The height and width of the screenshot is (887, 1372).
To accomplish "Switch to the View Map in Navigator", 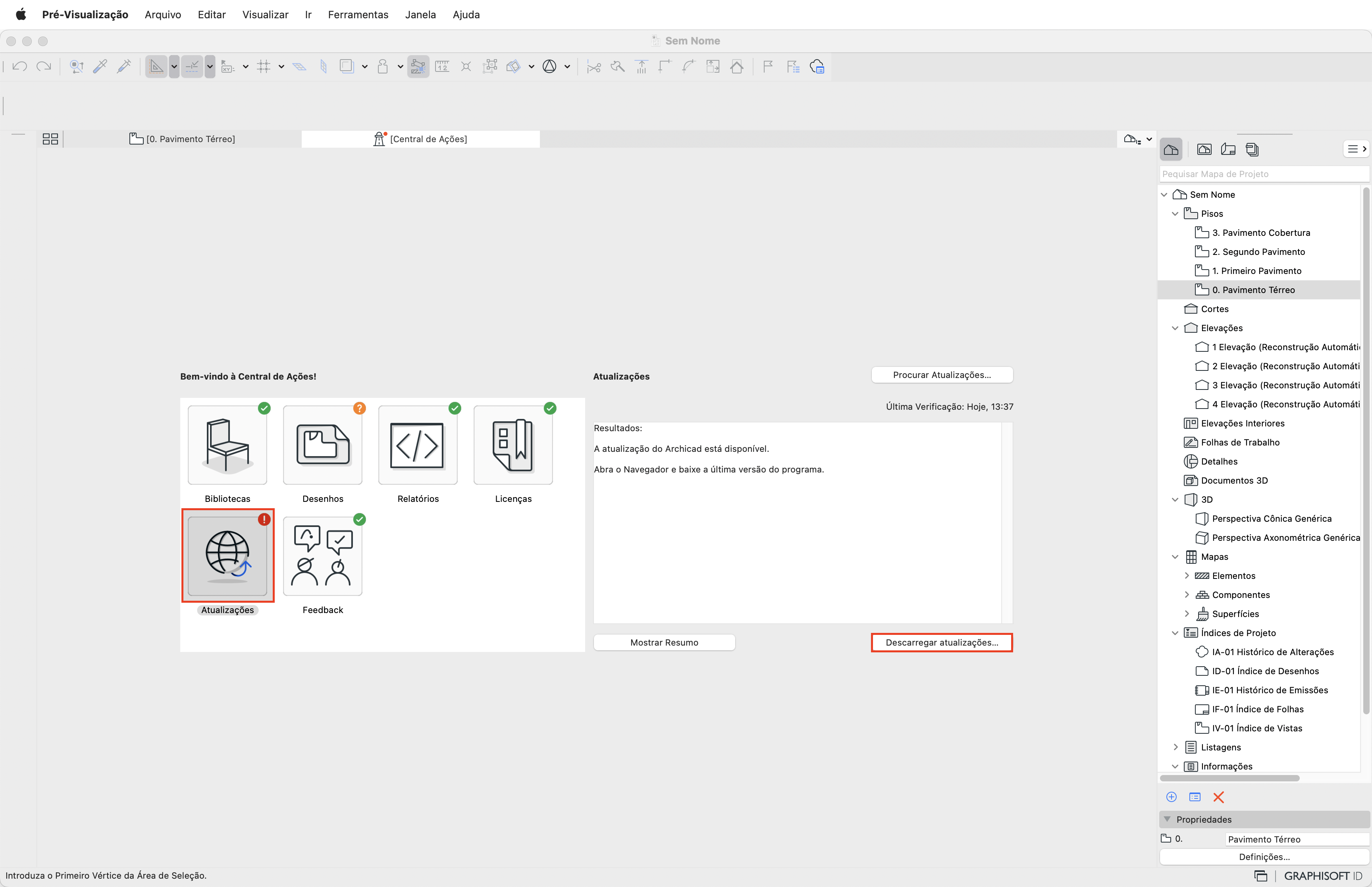I will click(1204, 149).
